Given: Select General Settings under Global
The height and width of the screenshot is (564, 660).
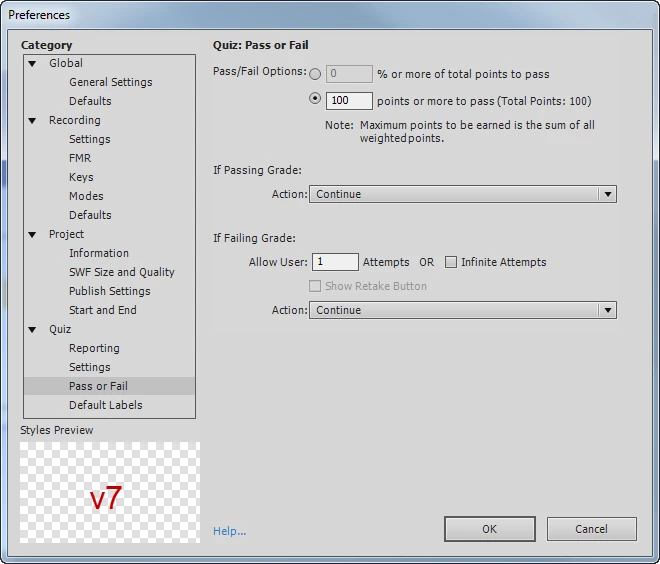Looking at the screenshot, I should [111, 82].
